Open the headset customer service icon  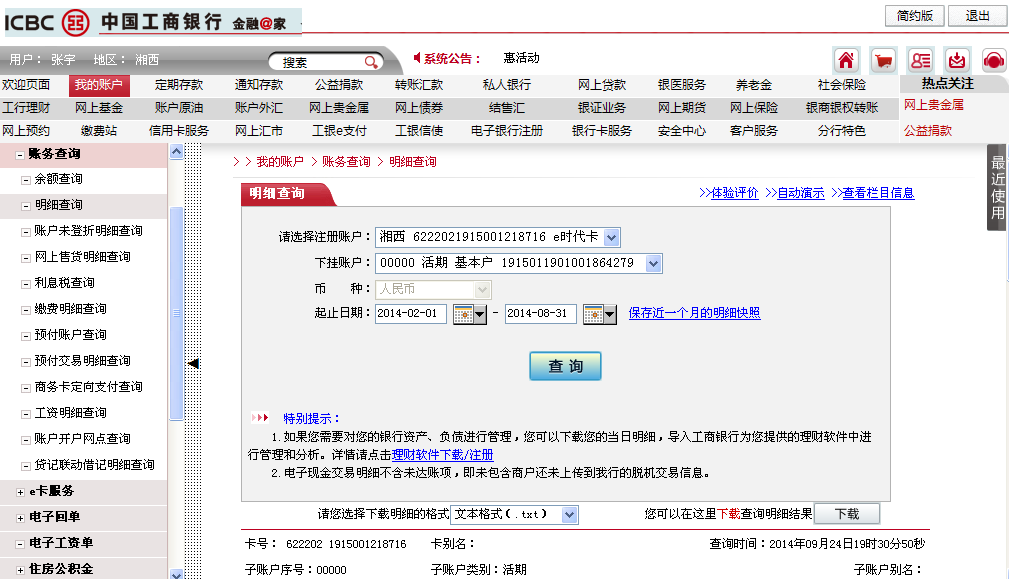coord(994,60)
